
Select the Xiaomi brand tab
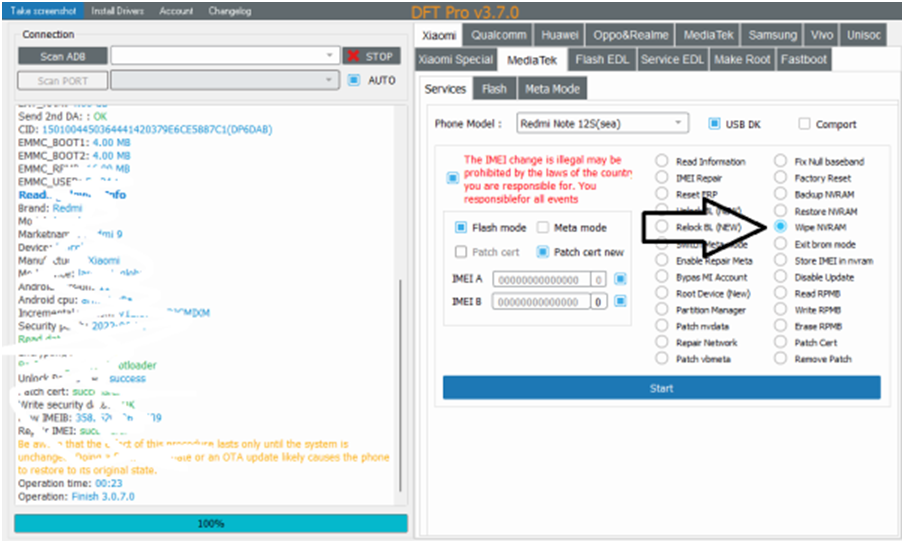pyautogui.click(x=439, y=36)
